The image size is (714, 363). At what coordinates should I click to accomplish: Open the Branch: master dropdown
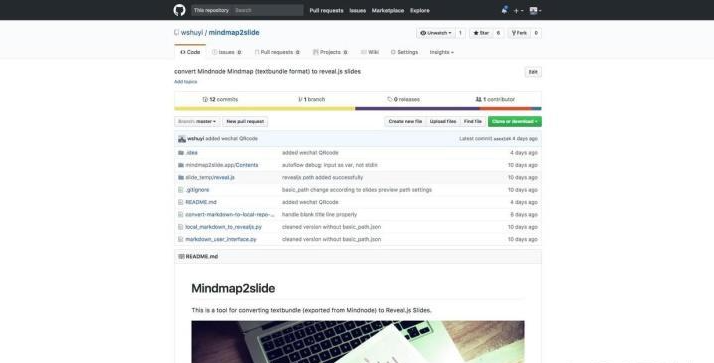pos(197,122)
